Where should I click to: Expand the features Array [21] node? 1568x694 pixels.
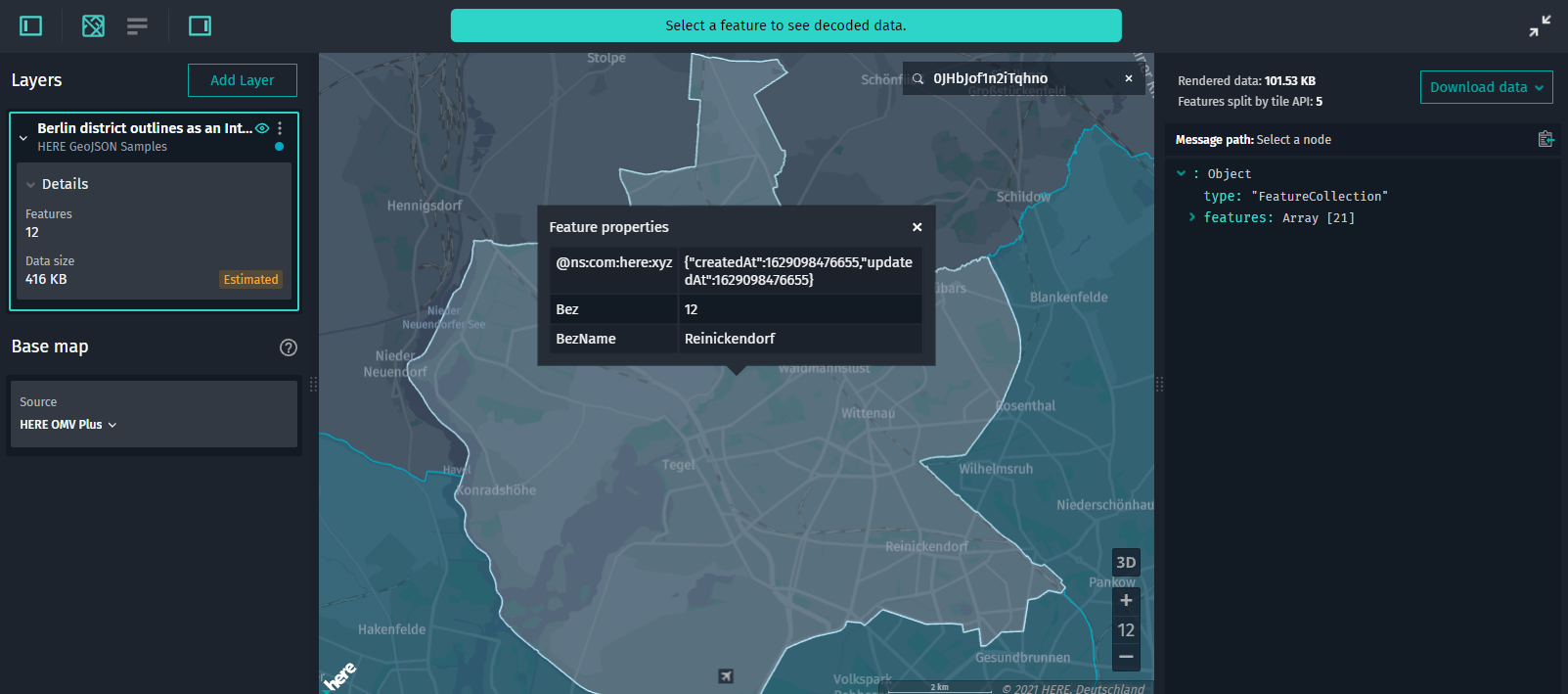click(1191, 217)
